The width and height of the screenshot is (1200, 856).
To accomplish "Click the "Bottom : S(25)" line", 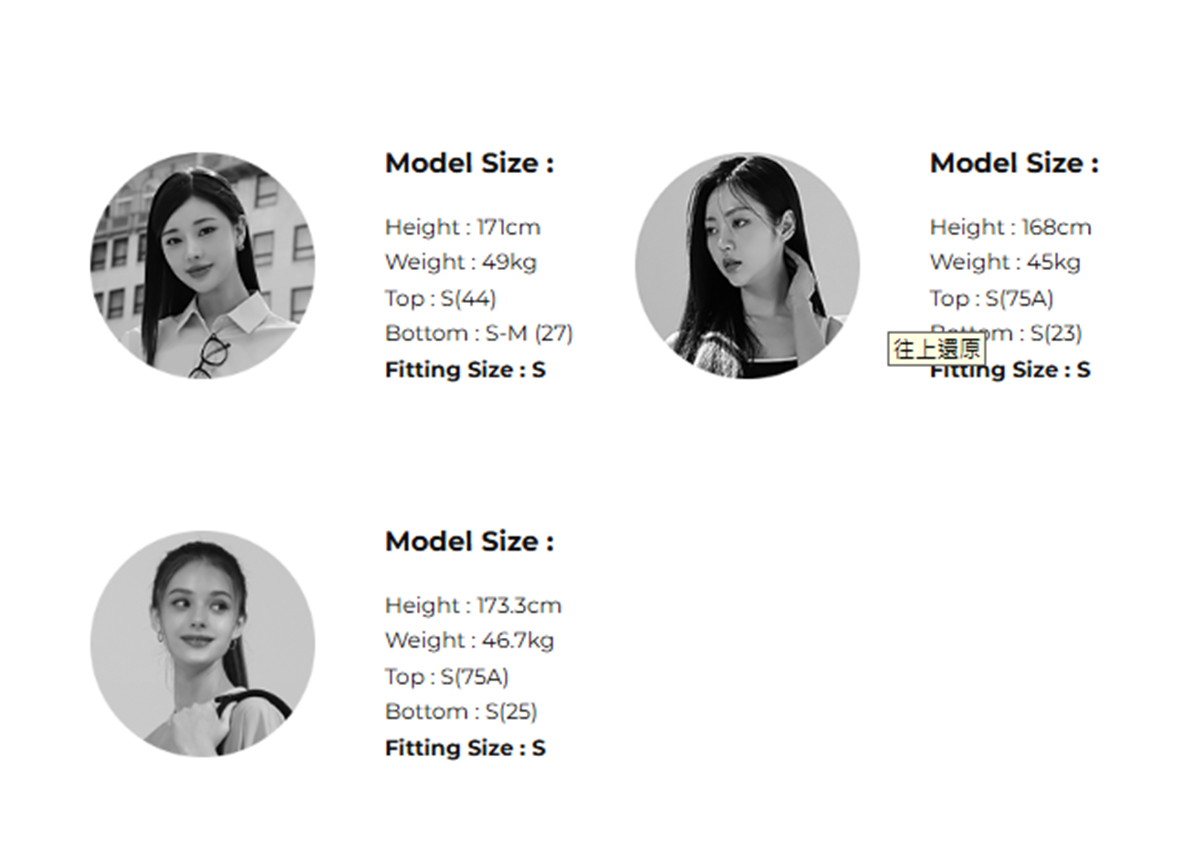I will 460,711.
